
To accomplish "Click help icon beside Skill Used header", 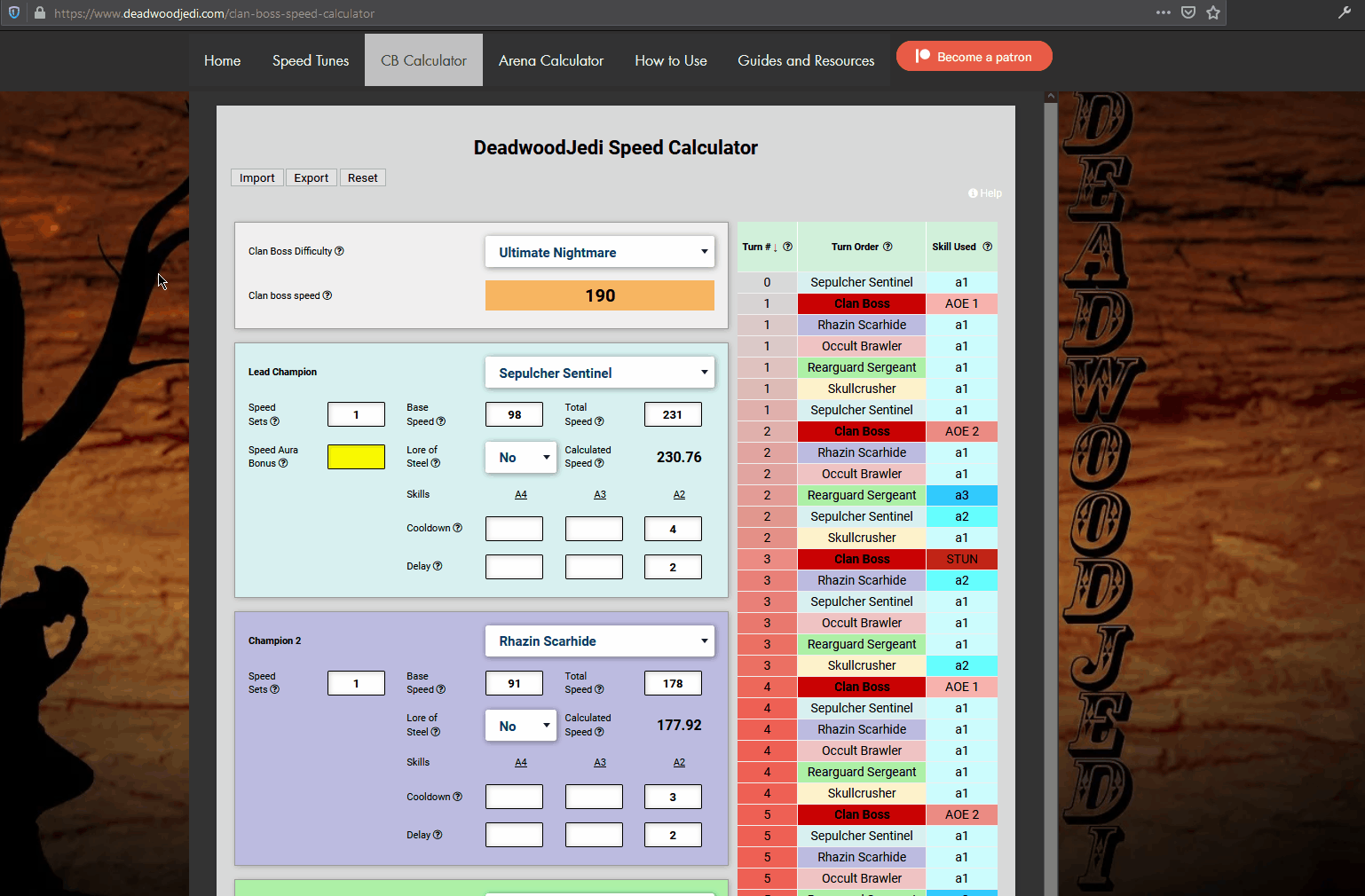I will point(987,247).
